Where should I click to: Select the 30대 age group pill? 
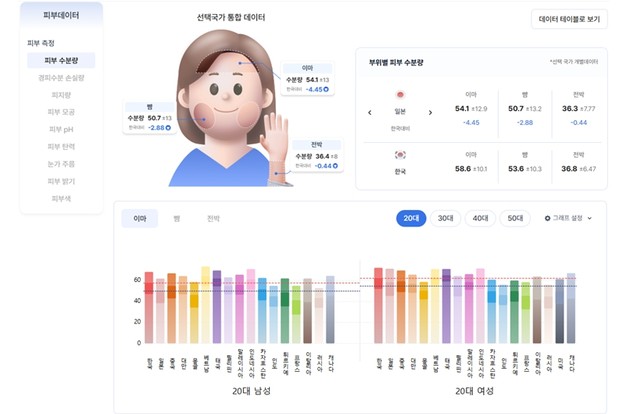(446, 218)
